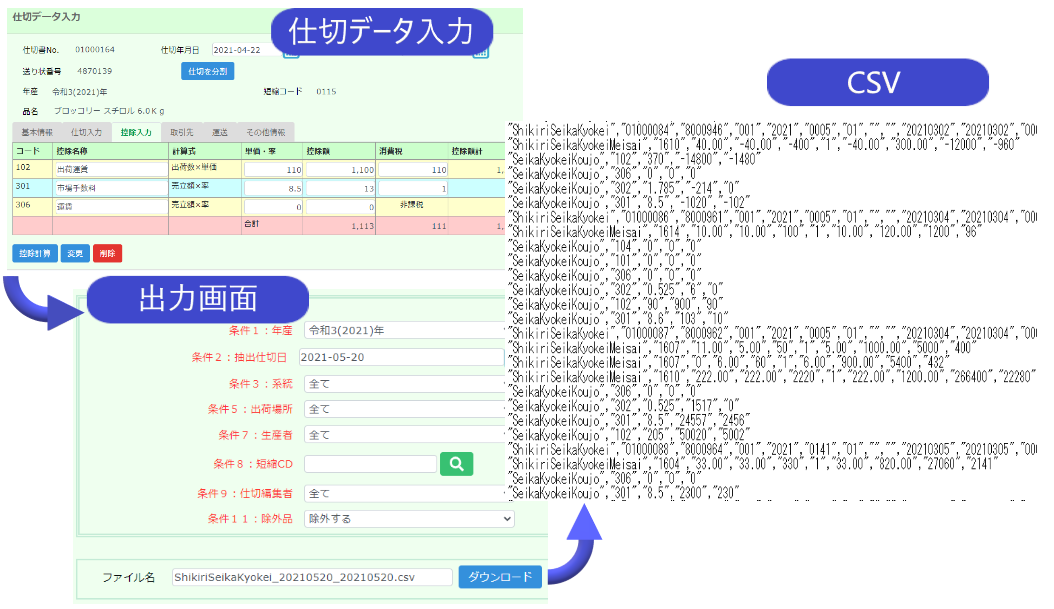The width and height of the screenshot is (1054, 609).
Task: Click the 条件8:短縮CD input field
Action: pyautogui.click(x=369, y=464)
